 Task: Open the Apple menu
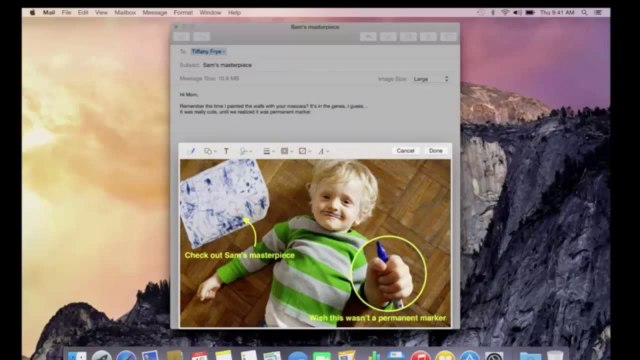tap(32, 13)
